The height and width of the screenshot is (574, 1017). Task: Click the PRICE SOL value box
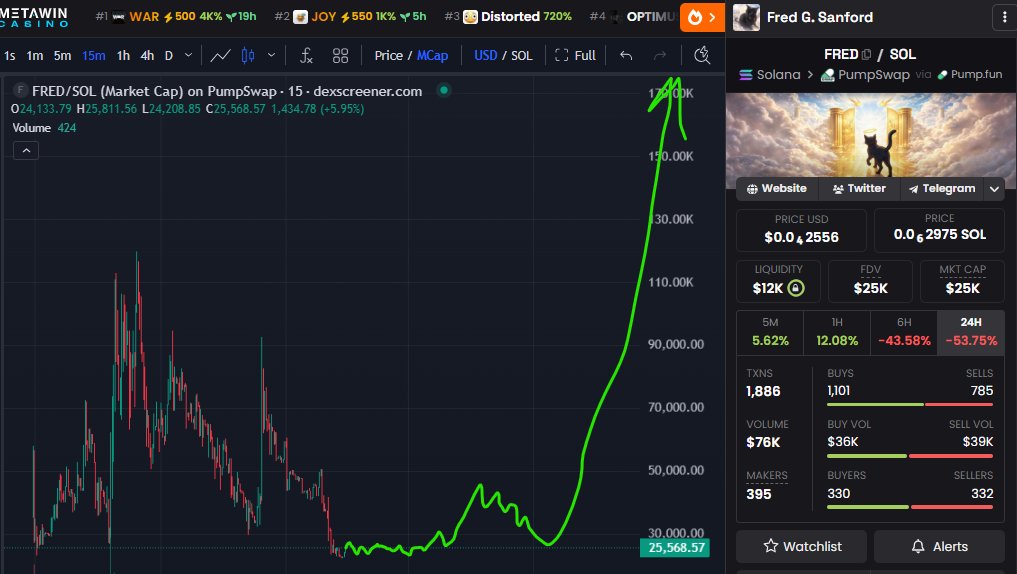[939, 230]
